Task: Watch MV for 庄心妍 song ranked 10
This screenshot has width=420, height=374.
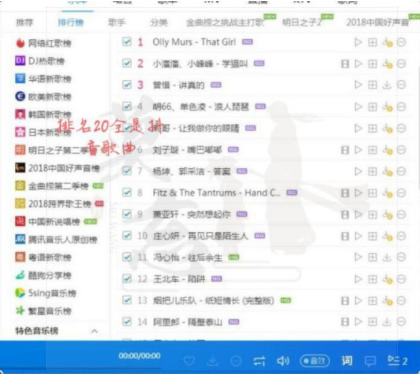Action: click(345, 236)
